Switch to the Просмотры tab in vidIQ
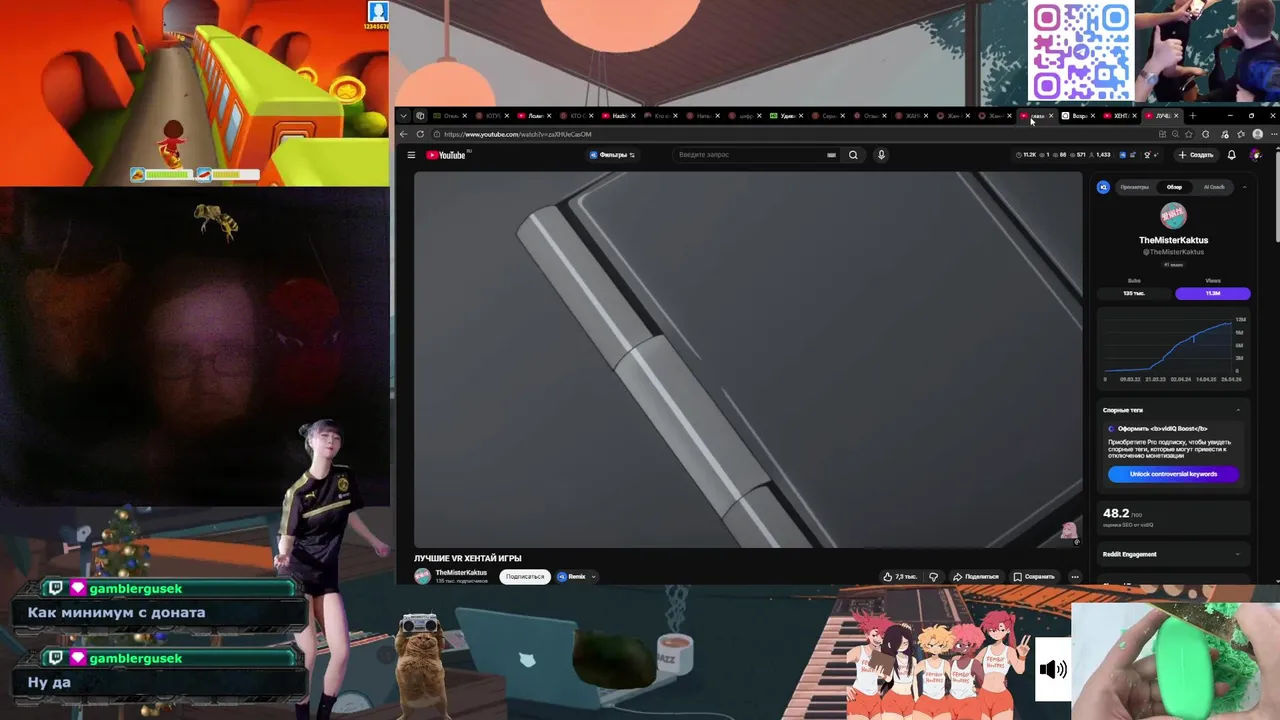The height and width of the screenshot is (720, 1280). click(1134, 187)
